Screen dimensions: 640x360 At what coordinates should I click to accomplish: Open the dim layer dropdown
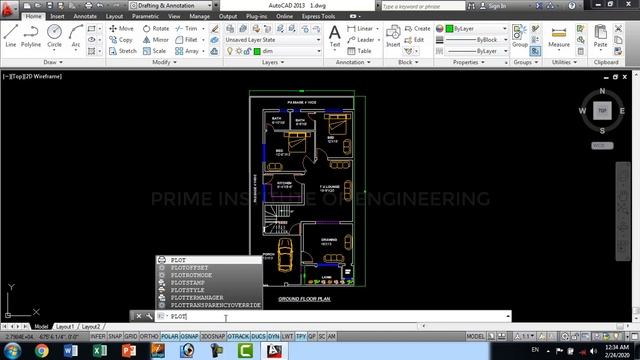point(273,51)
